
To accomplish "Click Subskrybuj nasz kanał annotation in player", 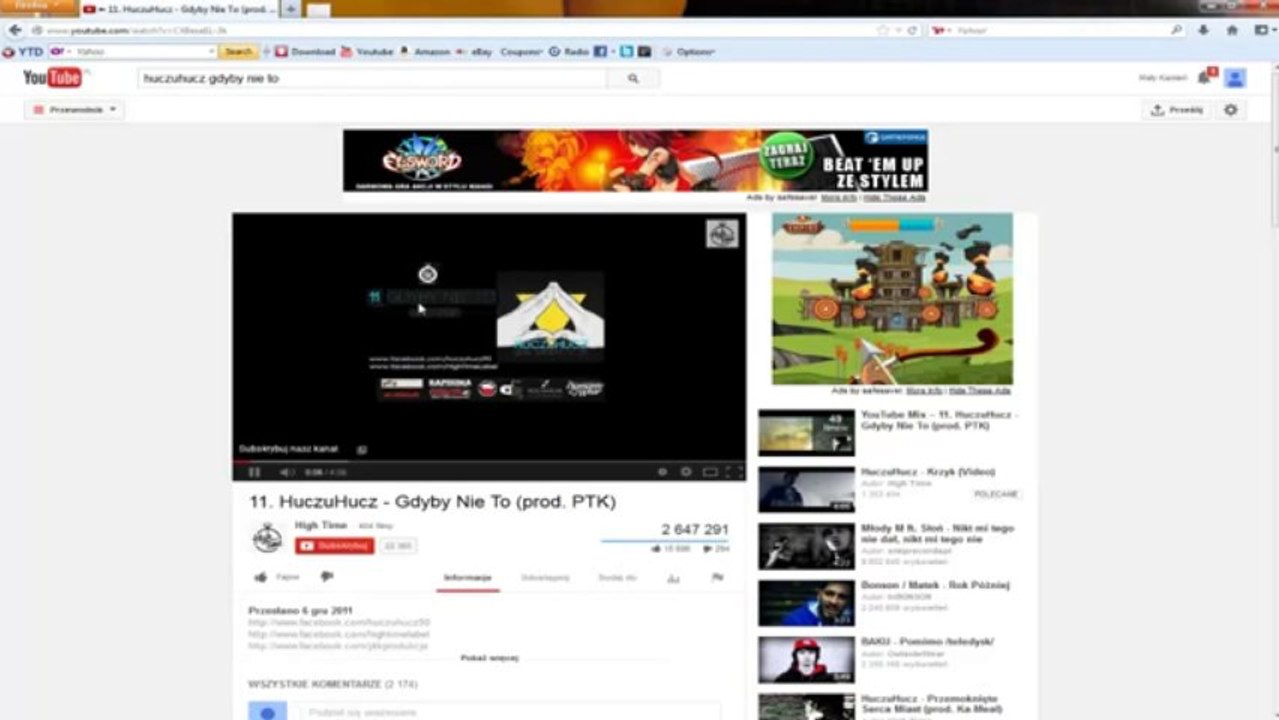I will coord(288,449).
